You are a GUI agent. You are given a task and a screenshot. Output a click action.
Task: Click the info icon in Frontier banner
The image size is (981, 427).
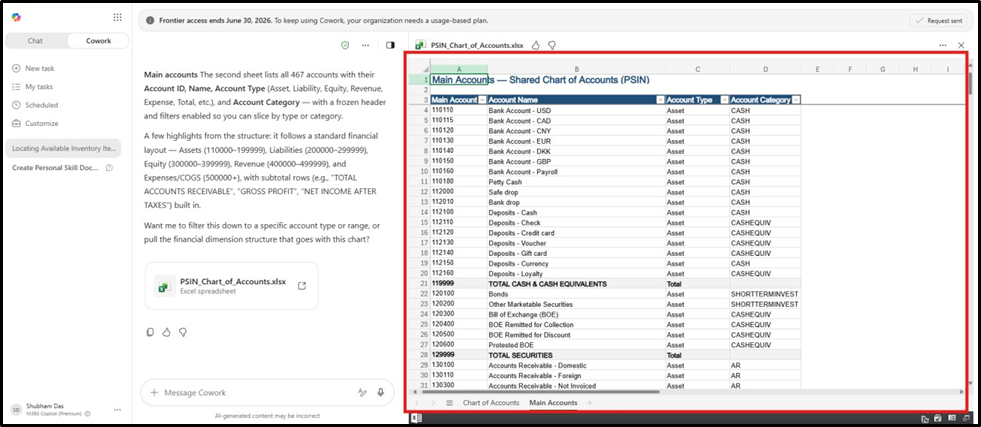point(150,21)
